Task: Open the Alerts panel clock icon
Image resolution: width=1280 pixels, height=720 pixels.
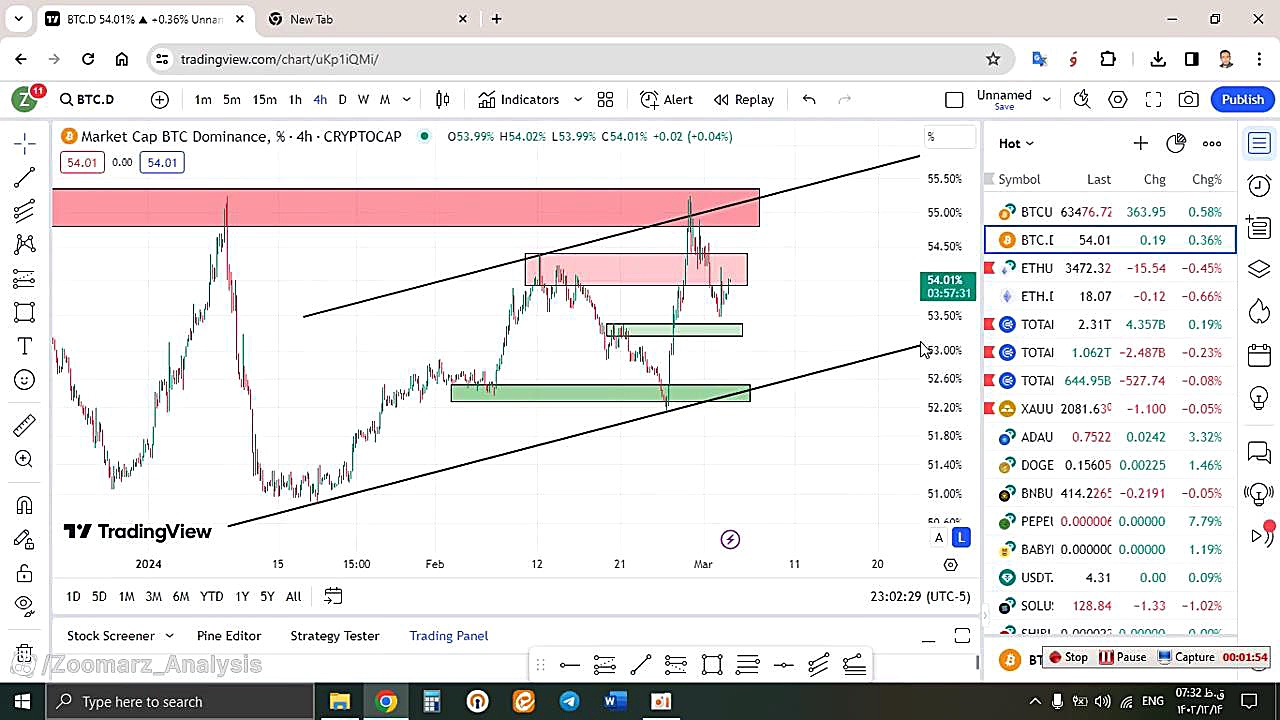Action: 1259,185
